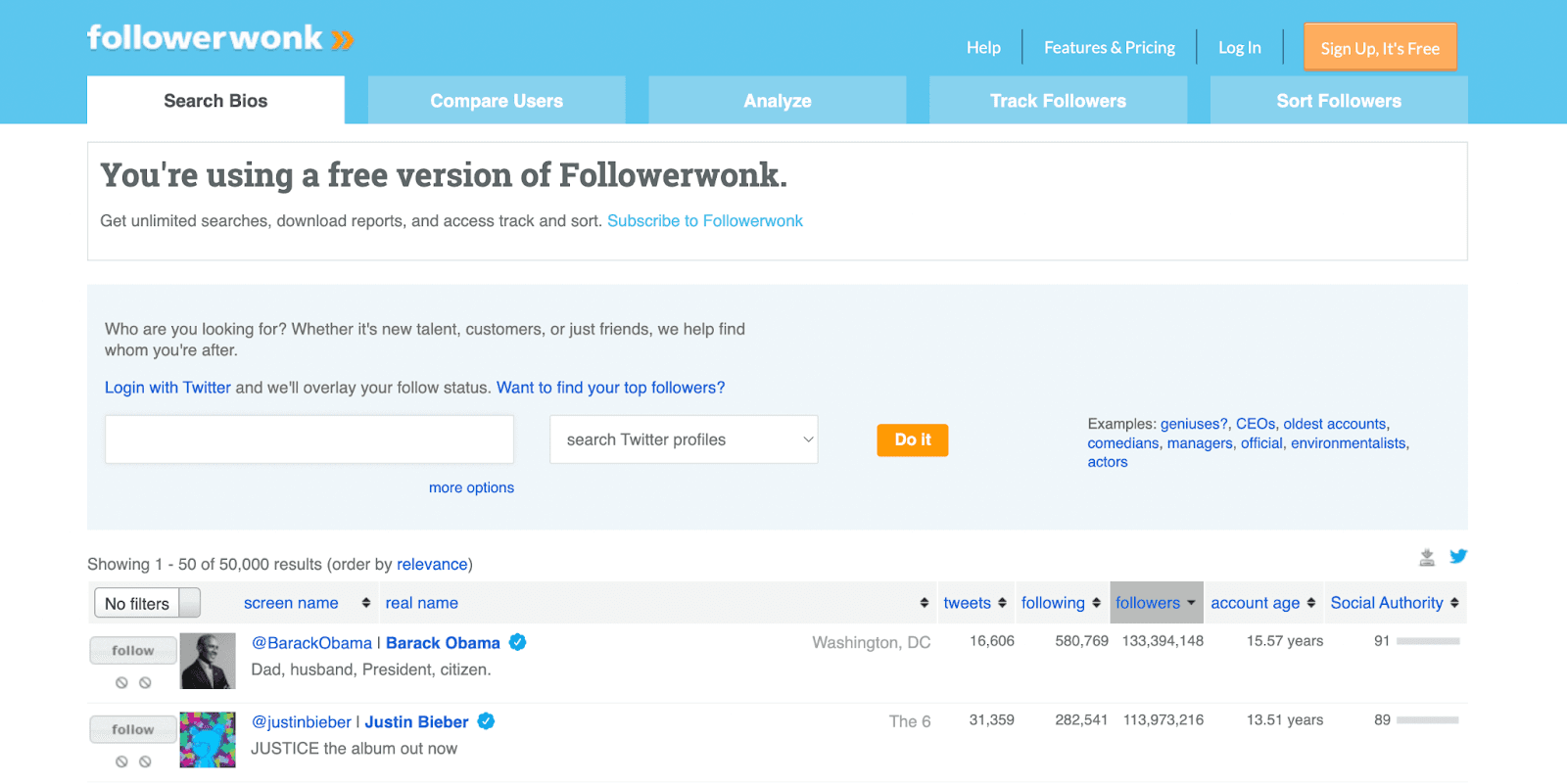This screenshot has height=784, width=1567.
Task: Click the 'comedians' example link
Action: tap(1123, 443)
